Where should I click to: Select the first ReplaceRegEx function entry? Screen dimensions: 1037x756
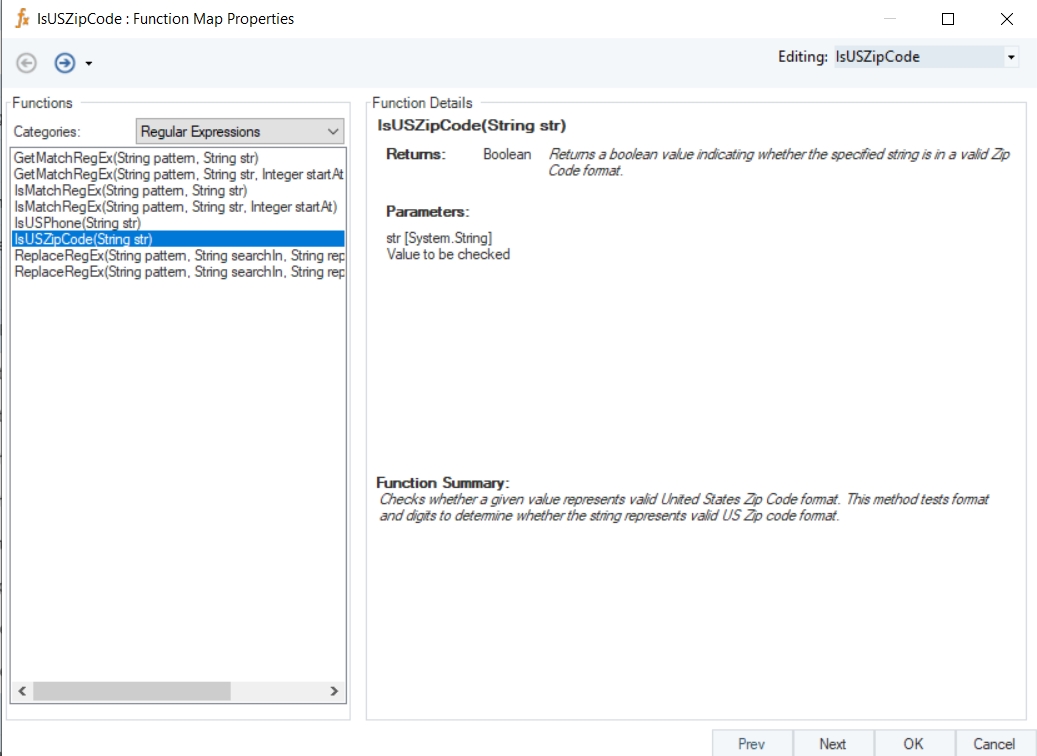(178, 255)
